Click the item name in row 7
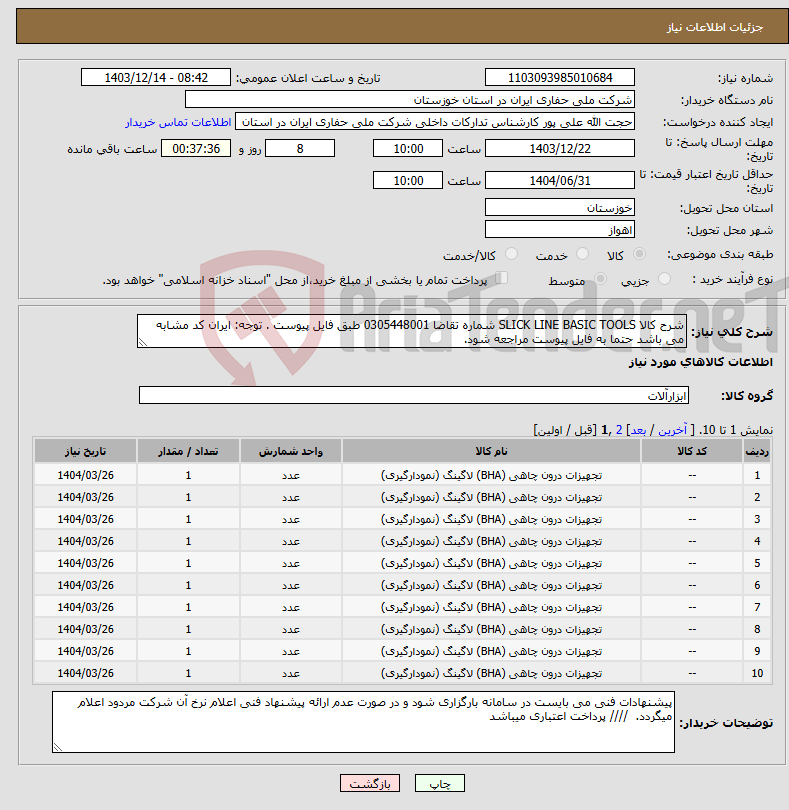 pos(491,607)
